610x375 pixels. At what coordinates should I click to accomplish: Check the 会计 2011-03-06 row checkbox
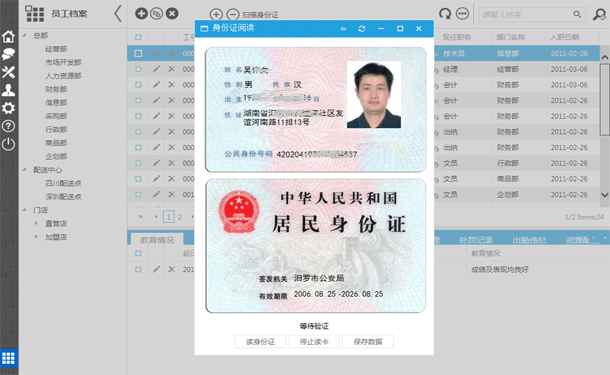138,84
